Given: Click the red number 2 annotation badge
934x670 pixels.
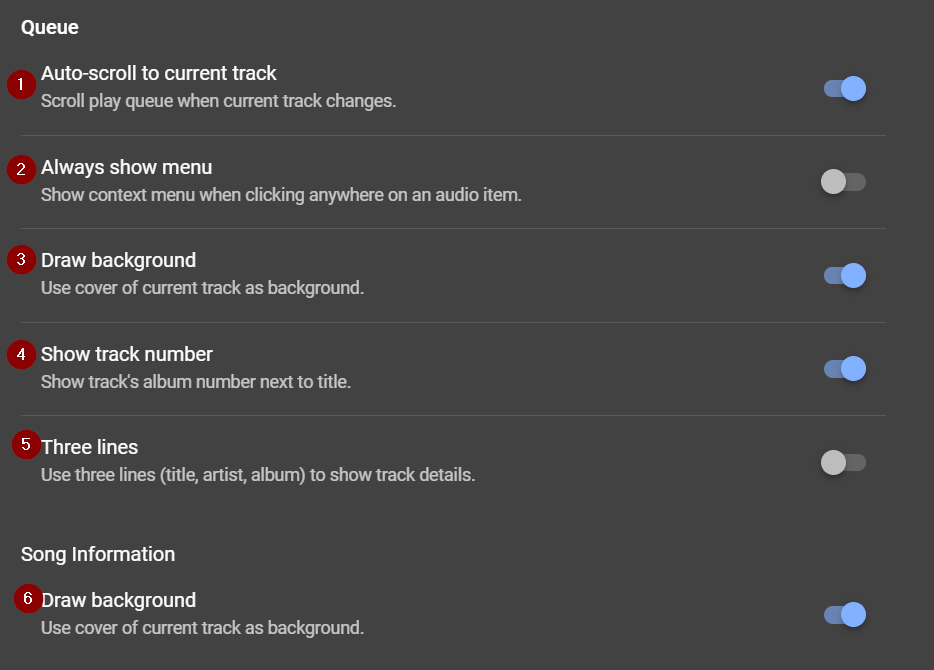Looking at the screenshot, I should tap(21, 169).
